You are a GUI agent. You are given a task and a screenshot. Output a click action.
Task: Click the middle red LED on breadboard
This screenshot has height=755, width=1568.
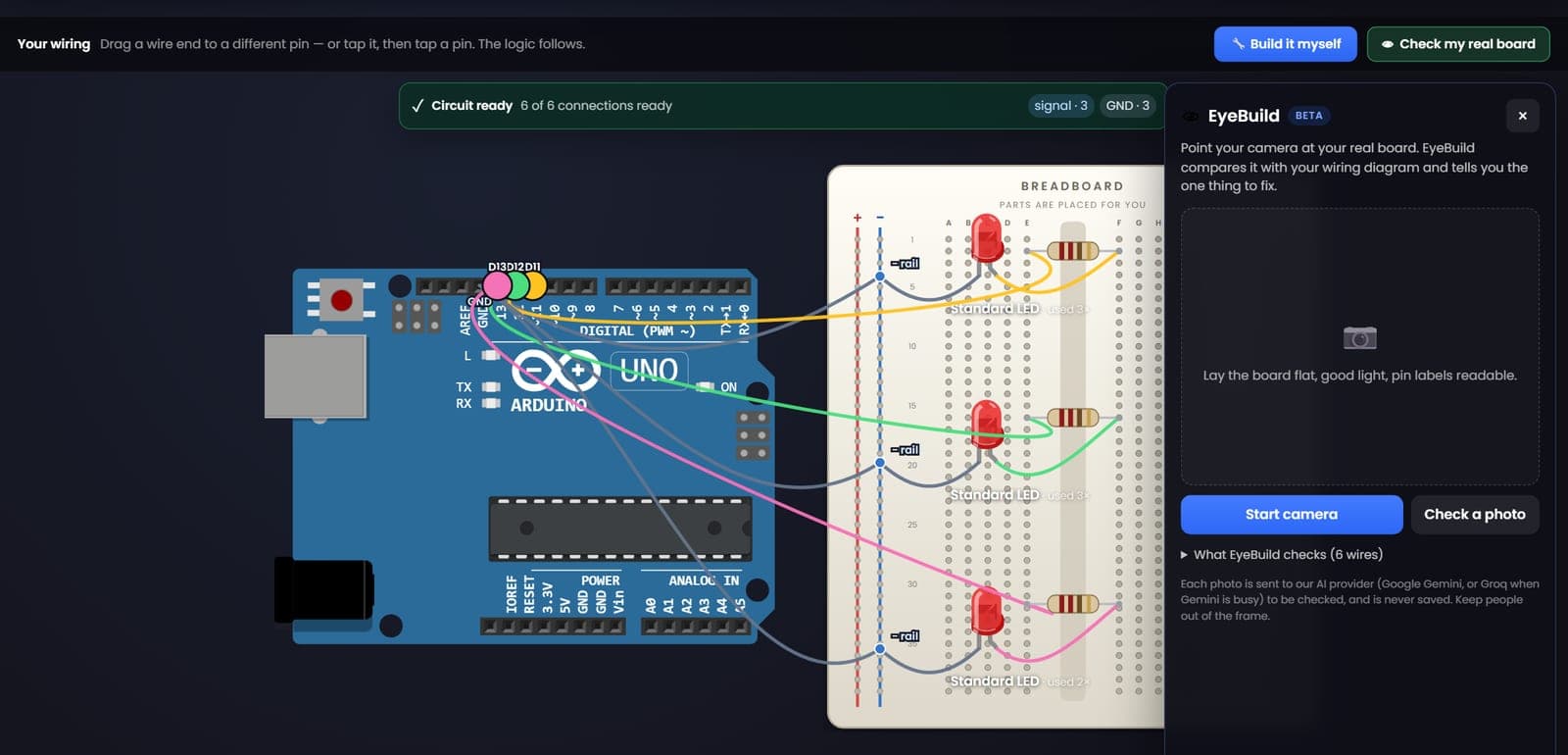[987, 424]
